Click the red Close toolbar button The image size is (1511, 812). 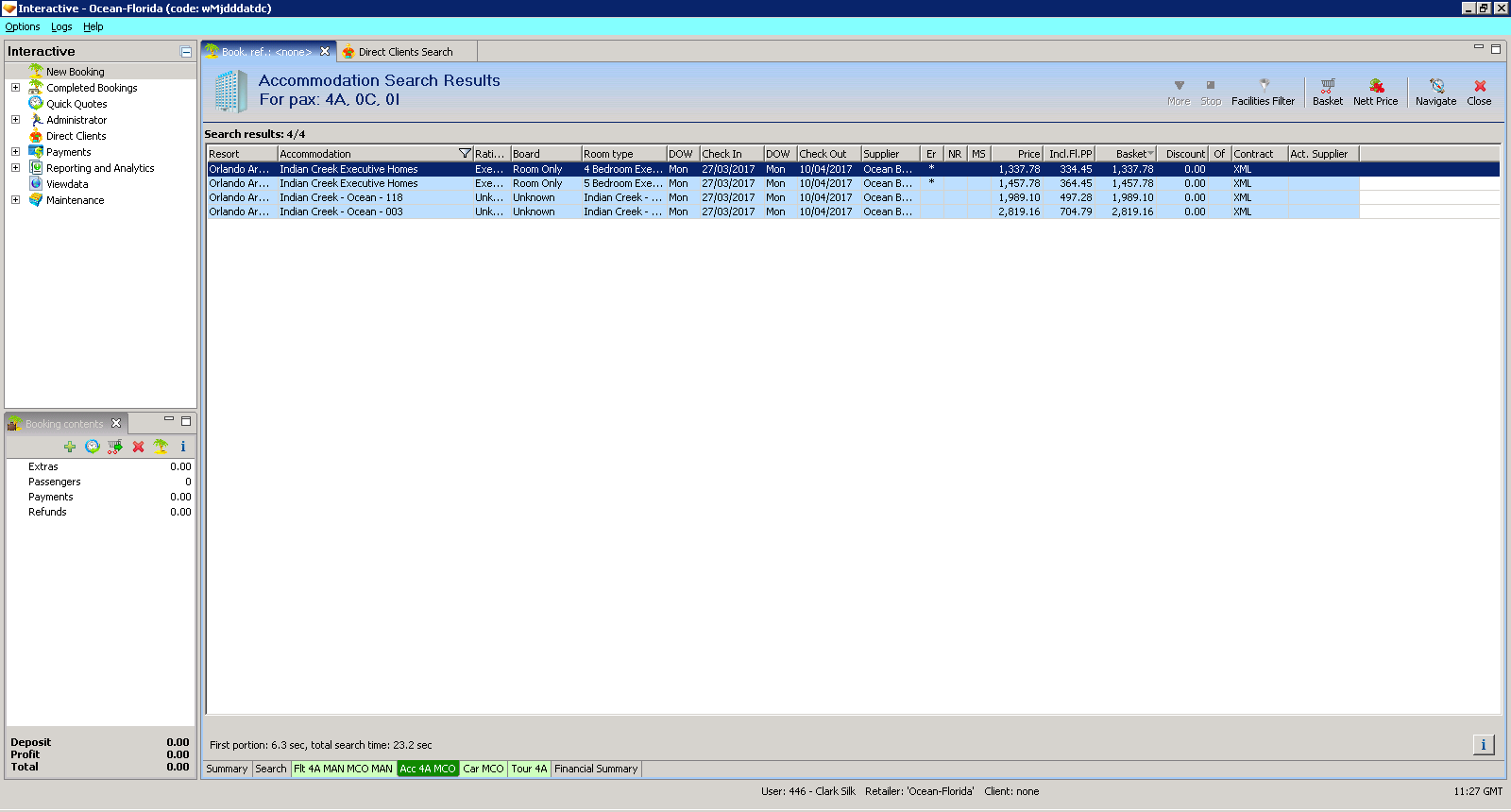(1480, 92)
